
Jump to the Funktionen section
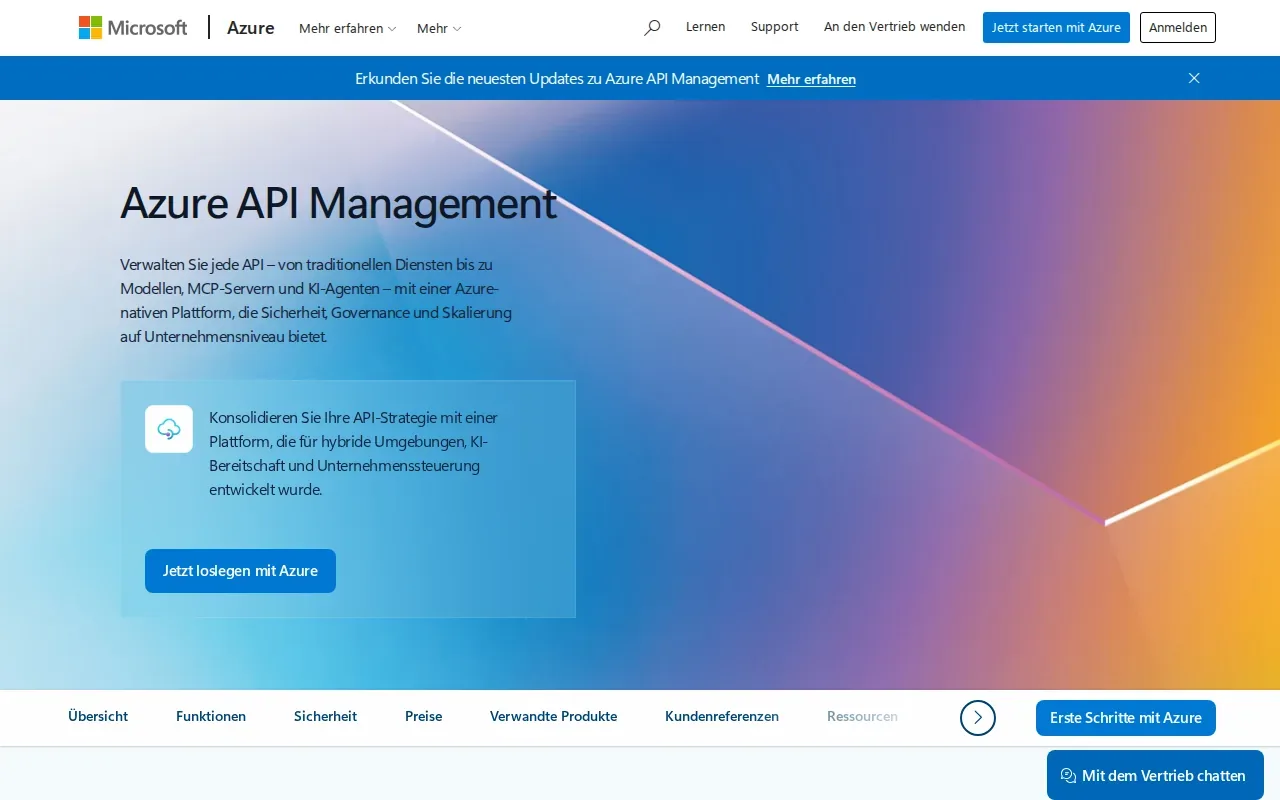[x=211, y=716]
